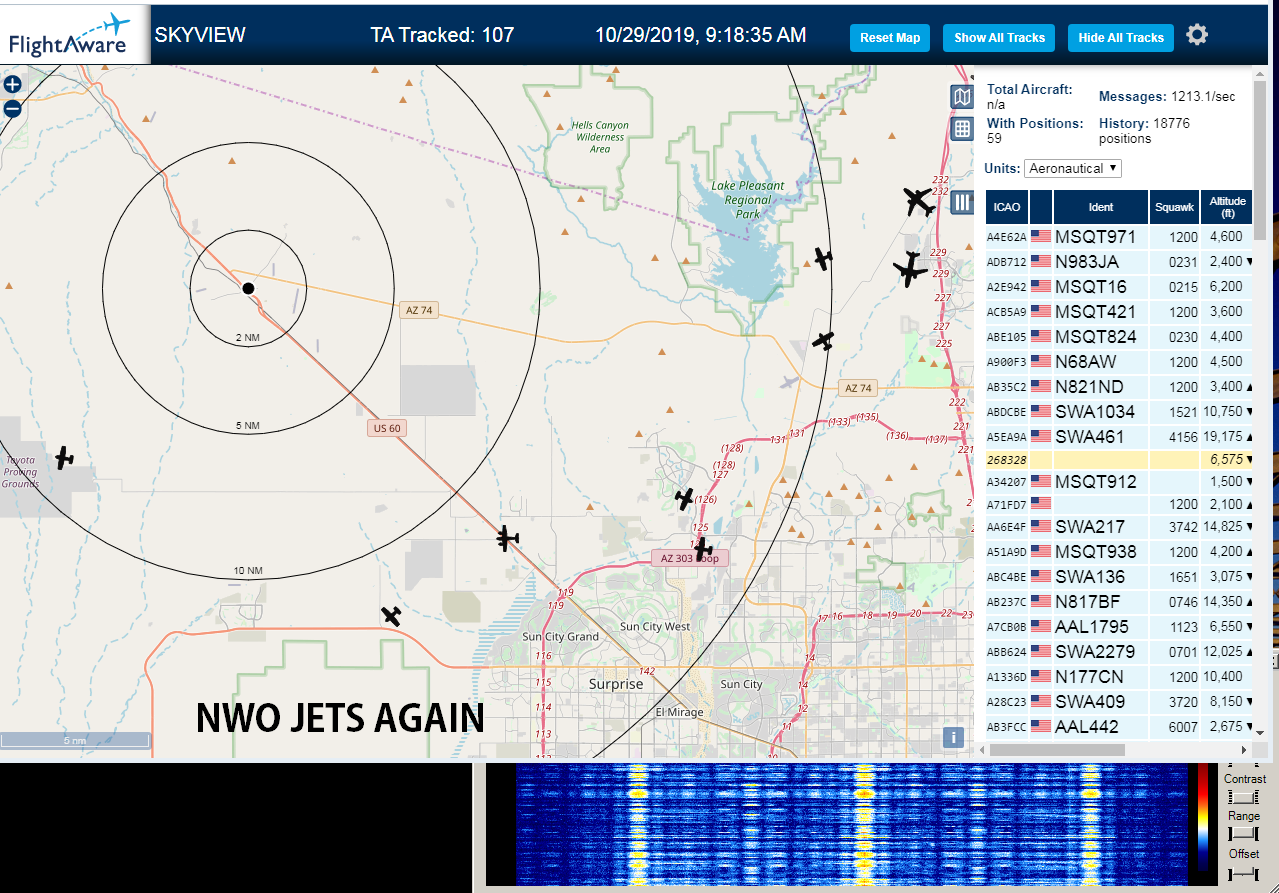This screenshot has height=893, width=1279.
Task: Select the AAL1795 aircraft row
Action: pyautogui.click(x=1120, y=627)
